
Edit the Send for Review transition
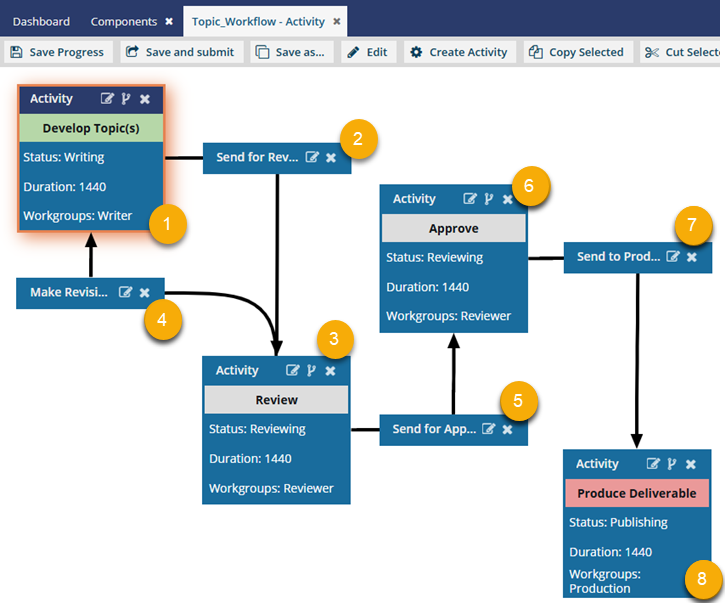(x=312, y=158)
